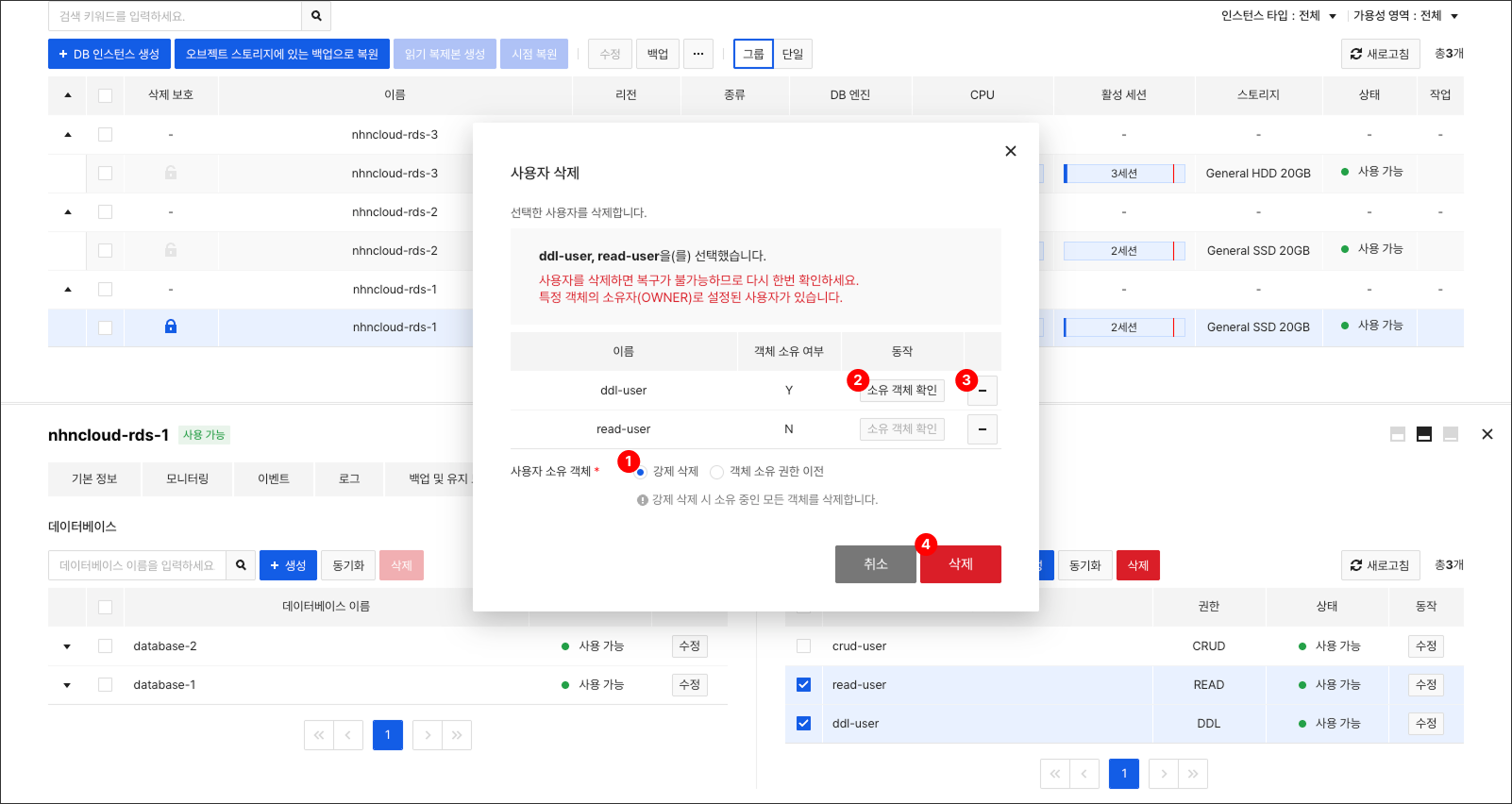Viewport: 1512px width, 804px height.
Task: Open the 인스턴스 타입 filter dropdown
Action: pyautogui.click(x=1279, y=16)
